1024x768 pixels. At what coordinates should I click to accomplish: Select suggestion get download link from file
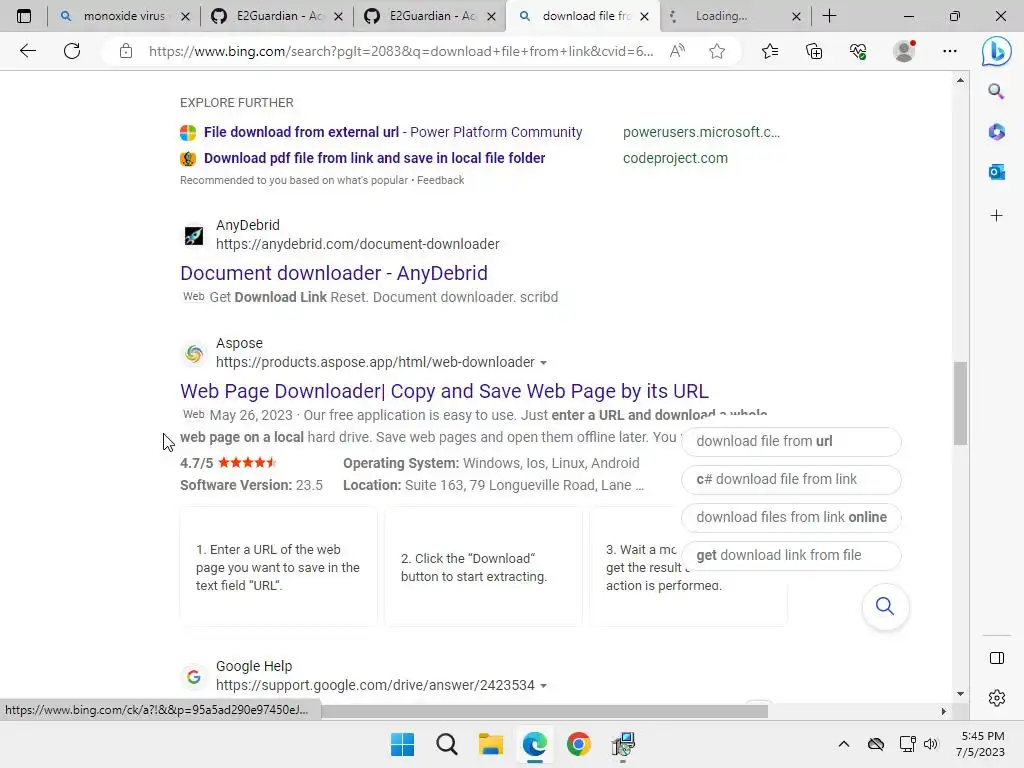[x=791, y=555]
